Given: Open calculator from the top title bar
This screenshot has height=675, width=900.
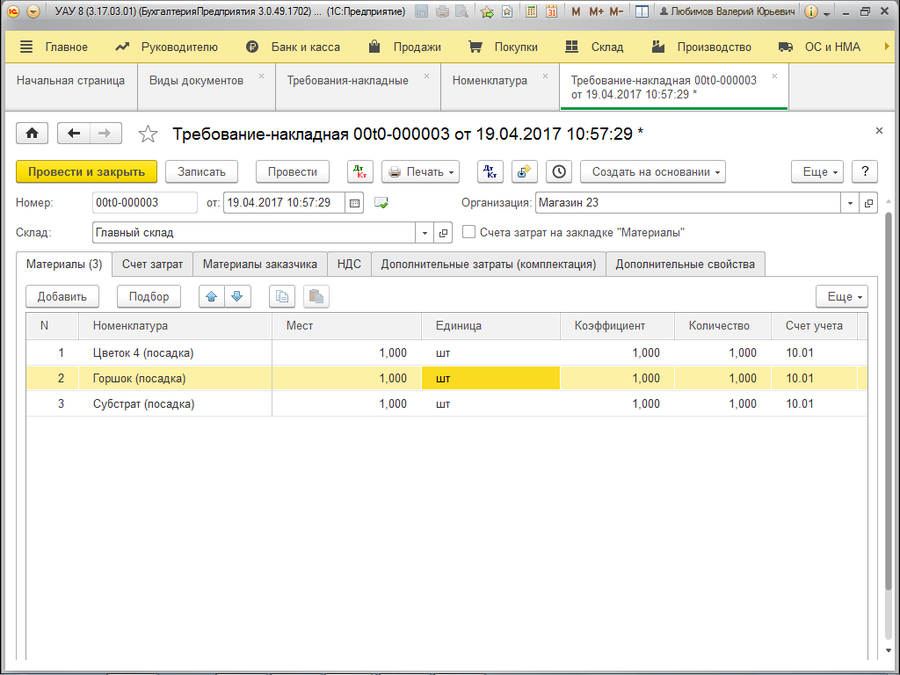Looking at the screenshot, I should coord(531,12).
